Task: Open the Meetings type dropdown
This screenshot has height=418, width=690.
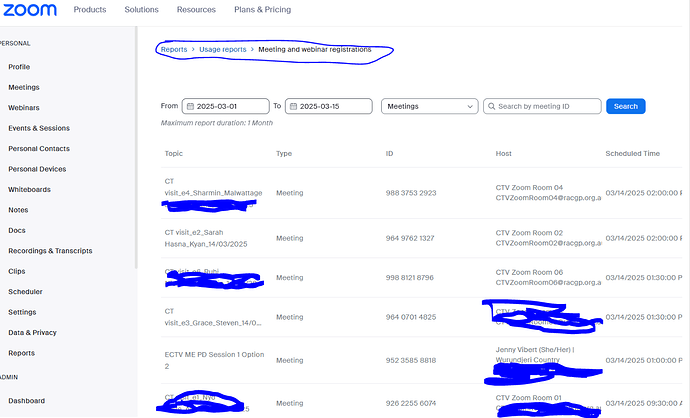Action: tap(429, 106)
